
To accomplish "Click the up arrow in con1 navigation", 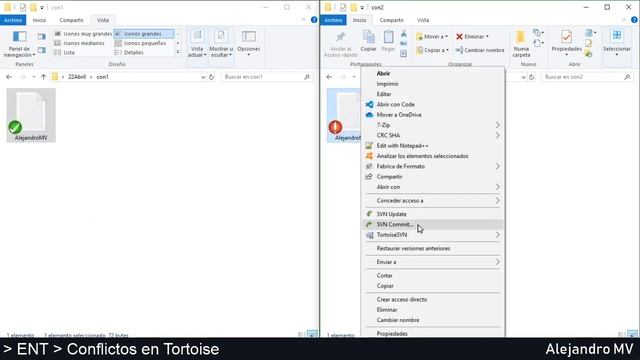I will coord(43,77).
